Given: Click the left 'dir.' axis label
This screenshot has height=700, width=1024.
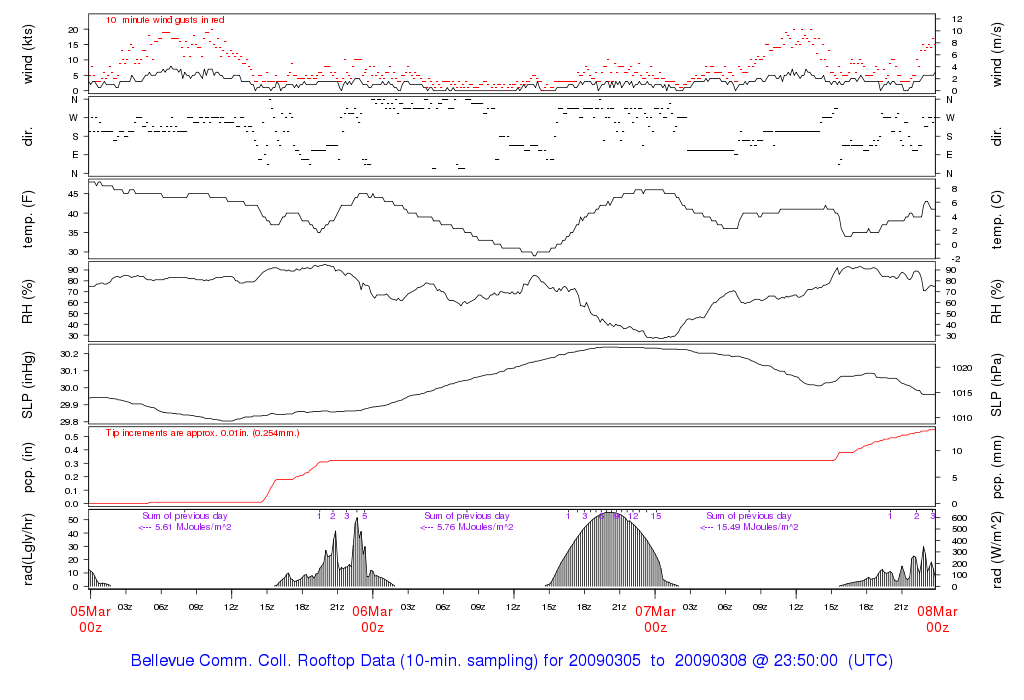Looking at the screenshot, I should tap(27, 136).
